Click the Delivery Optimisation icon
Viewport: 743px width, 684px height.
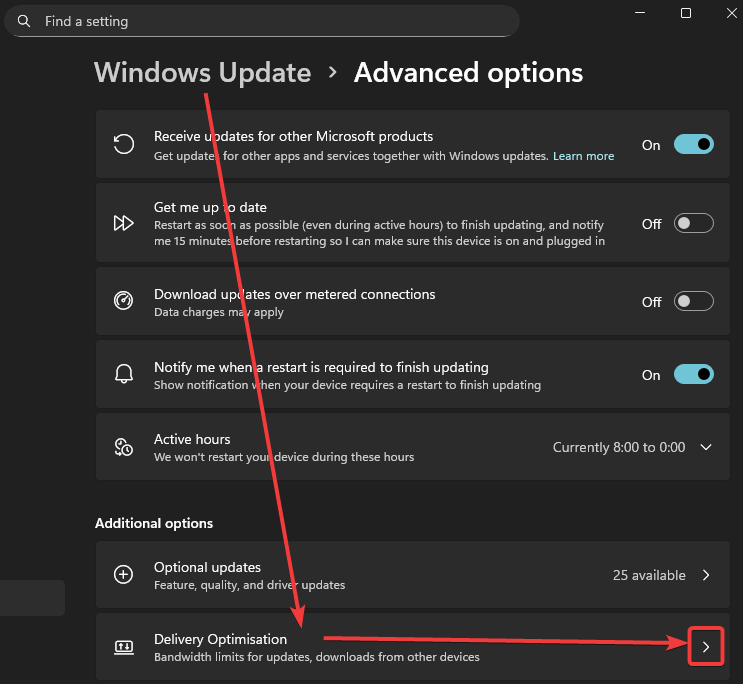coord(124,647)
